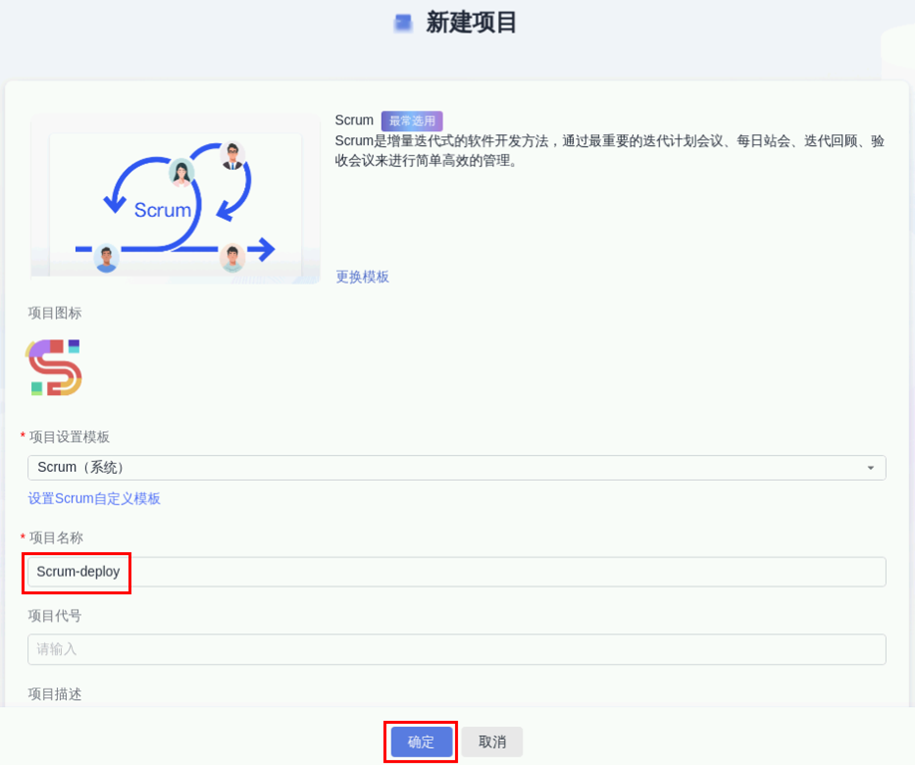
Task: Click the caret arrow of 项目设置模板 selector
Action: coord(870,468)
